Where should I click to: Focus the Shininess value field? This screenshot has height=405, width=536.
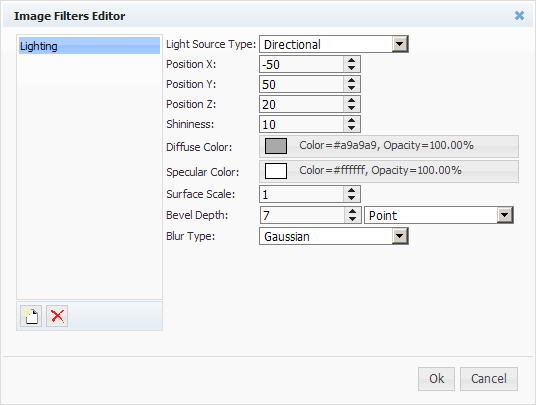tap(302, 124)
